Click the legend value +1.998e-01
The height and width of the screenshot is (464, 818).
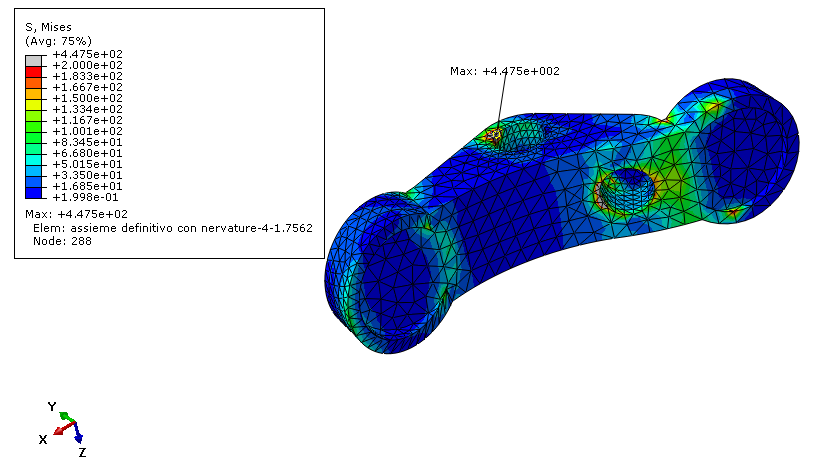click(x=86, y=197)
